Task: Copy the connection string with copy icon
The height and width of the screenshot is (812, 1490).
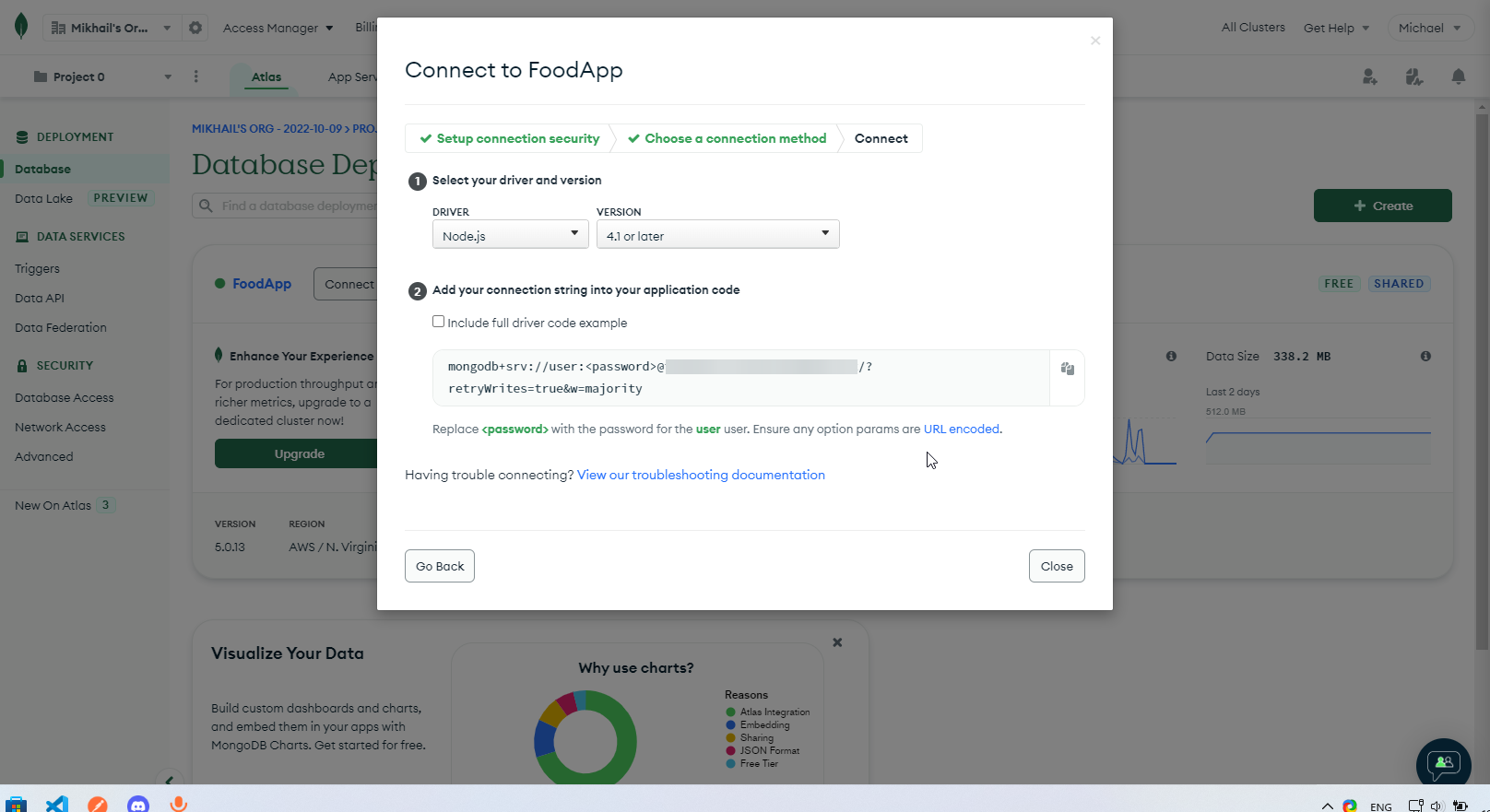Action: [x=1067, y=369]
